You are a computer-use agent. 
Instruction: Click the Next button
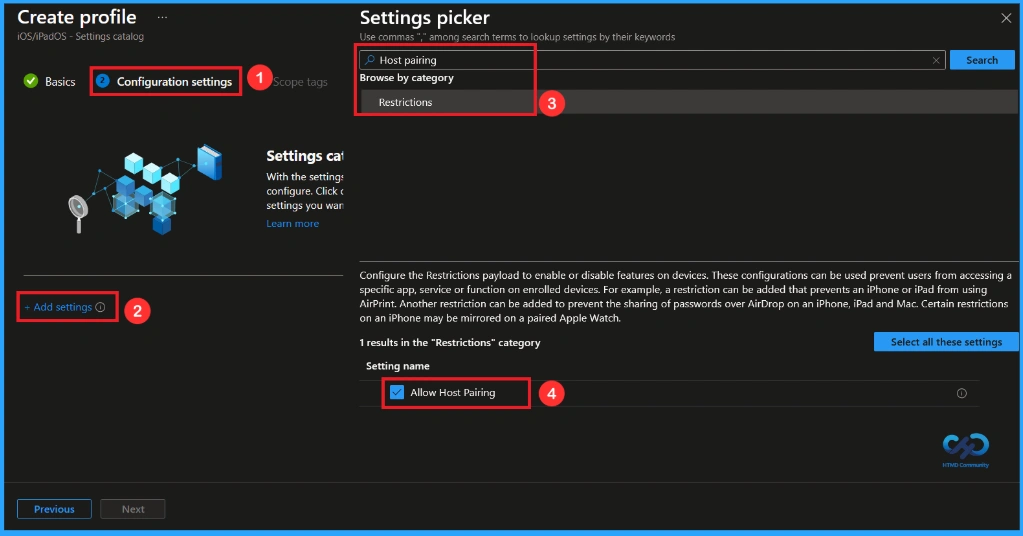coord(133,509)
